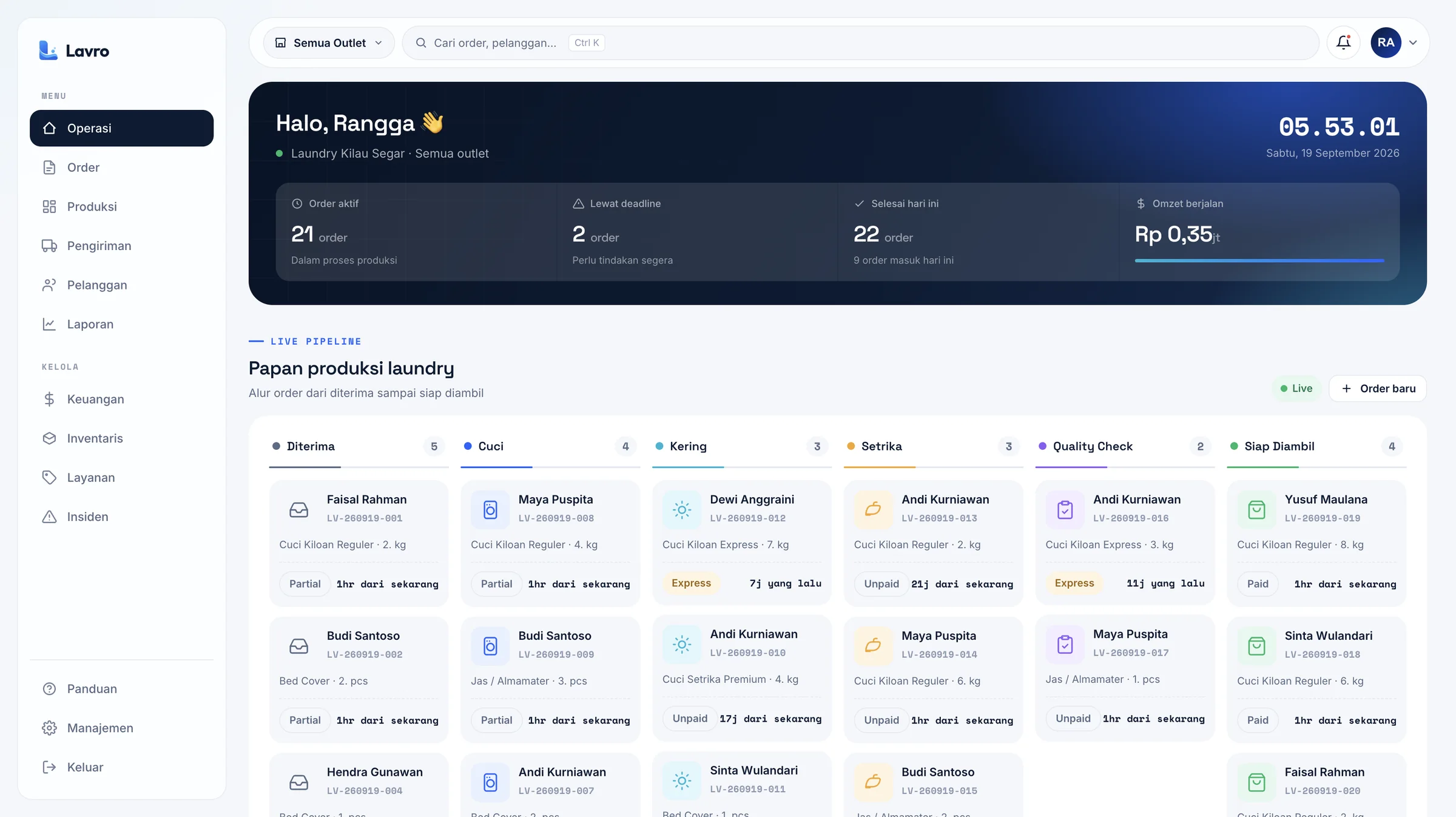
Task: Click the clock icon beside Order aktif
Action: 297,203
